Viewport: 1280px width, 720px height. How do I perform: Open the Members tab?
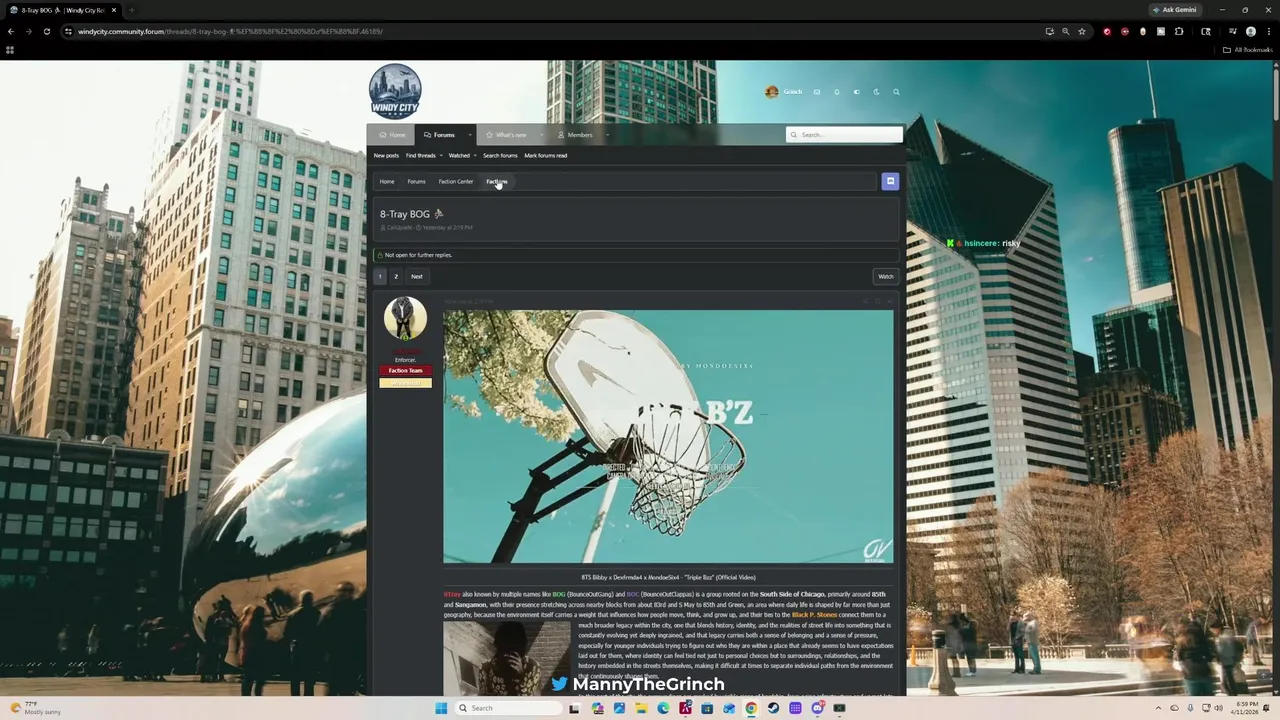(575, 135)
